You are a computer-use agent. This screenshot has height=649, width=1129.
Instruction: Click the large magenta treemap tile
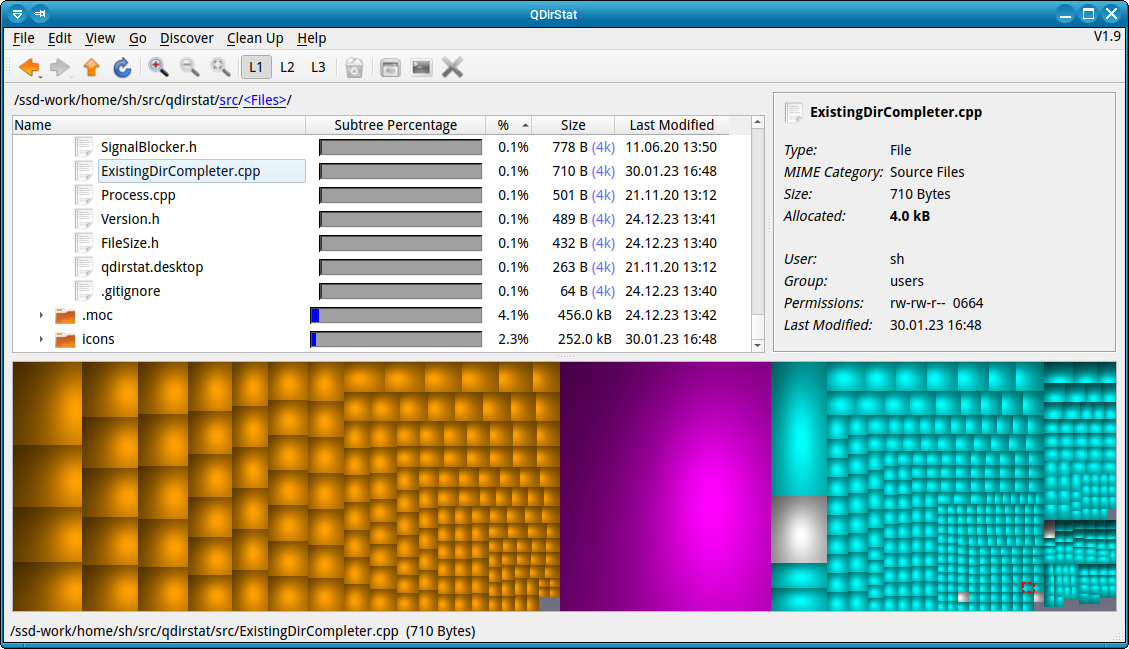[x=665, y=486]
